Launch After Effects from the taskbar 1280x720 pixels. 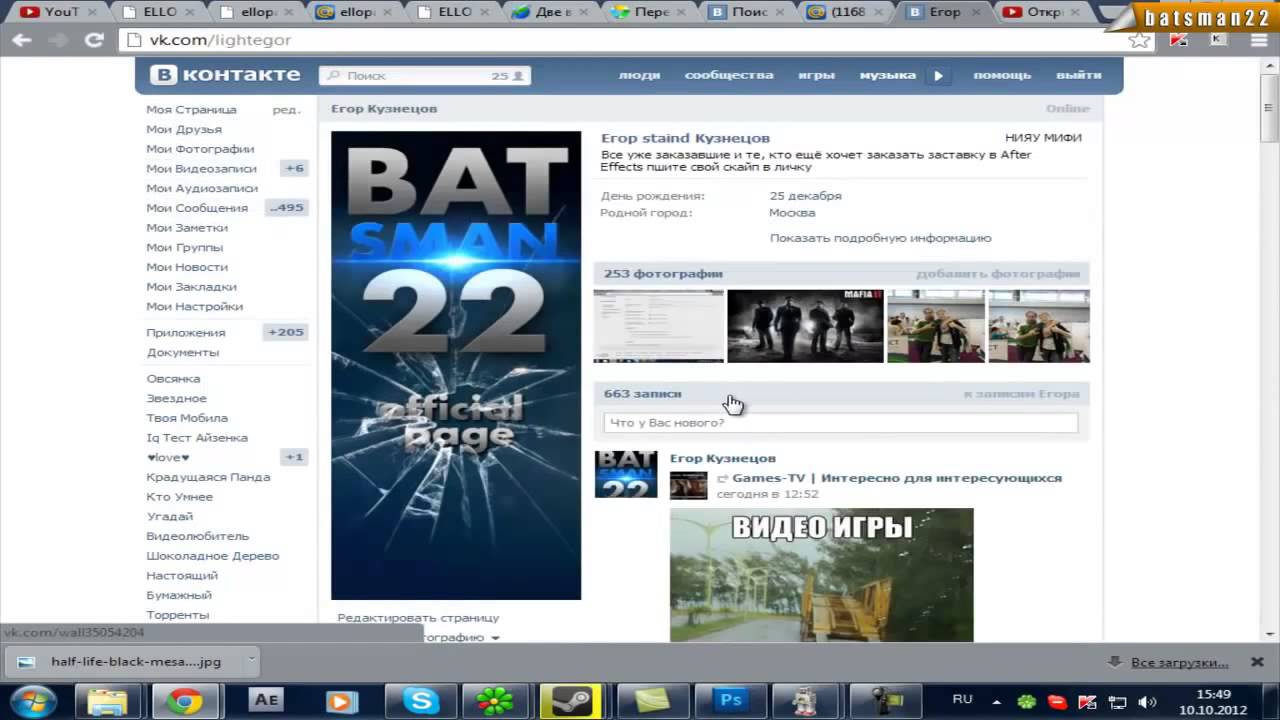coord(266,701)
